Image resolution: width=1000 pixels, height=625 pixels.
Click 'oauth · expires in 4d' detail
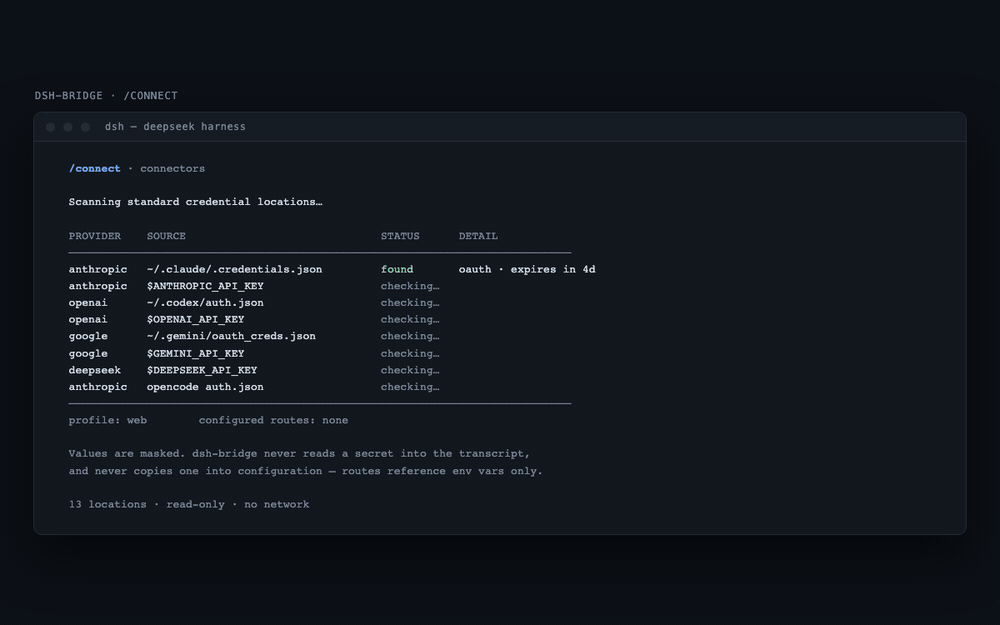pos(527,269)
